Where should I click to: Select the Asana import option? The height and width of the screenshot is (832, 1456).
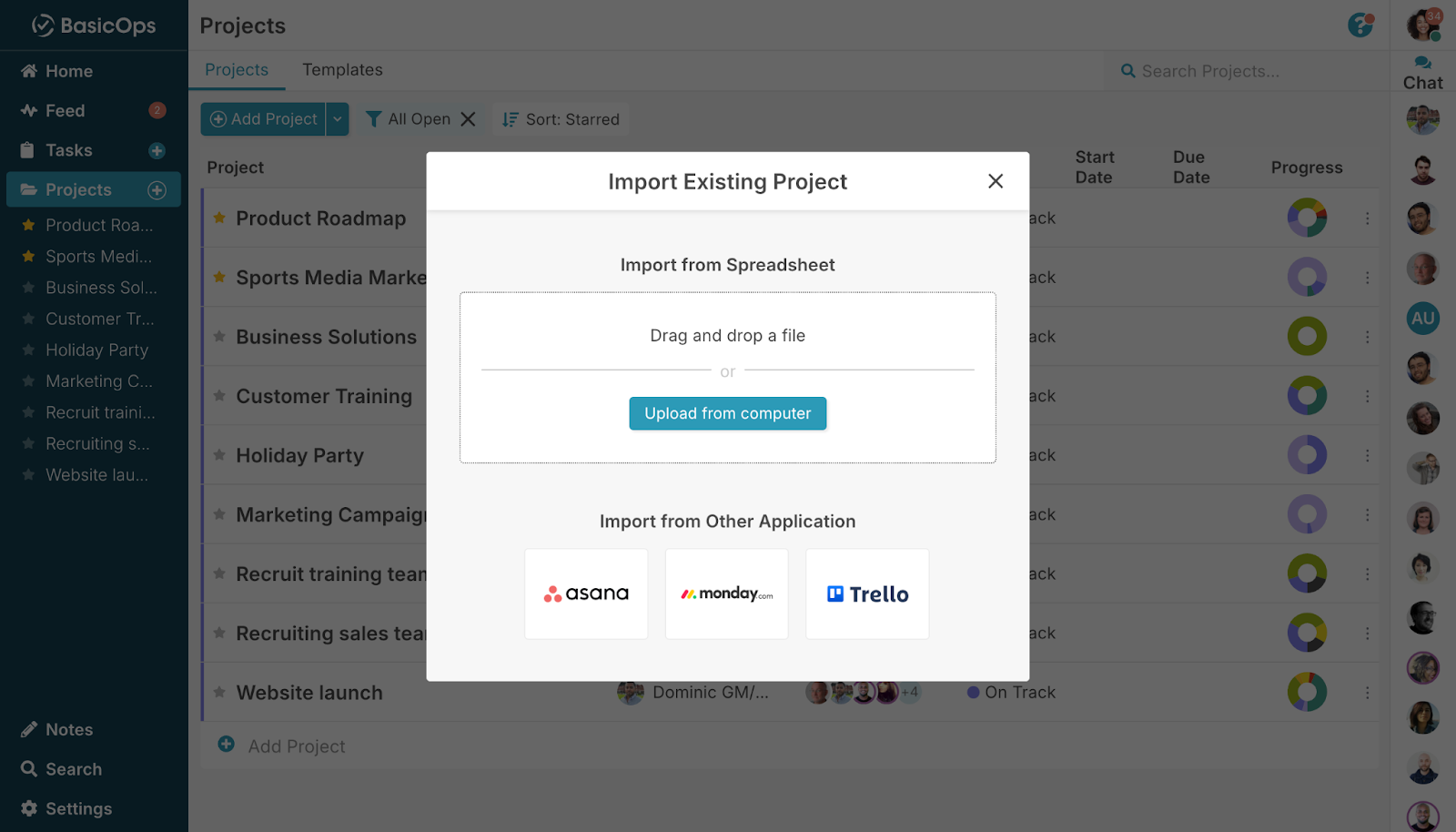point(586,594)
